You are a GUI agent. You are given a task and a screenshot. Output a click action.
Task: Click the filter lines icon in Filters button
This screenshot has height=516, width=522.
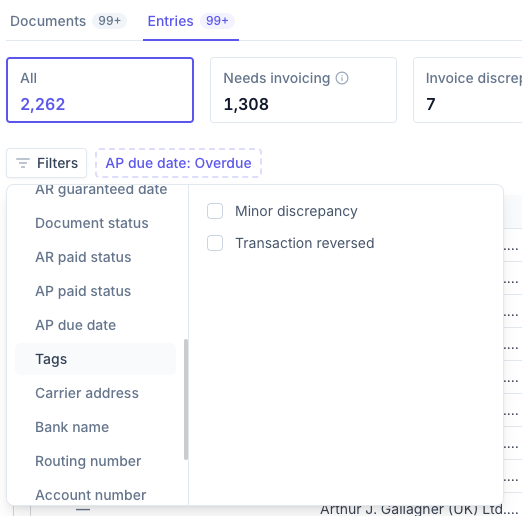[x=23, y=163]
